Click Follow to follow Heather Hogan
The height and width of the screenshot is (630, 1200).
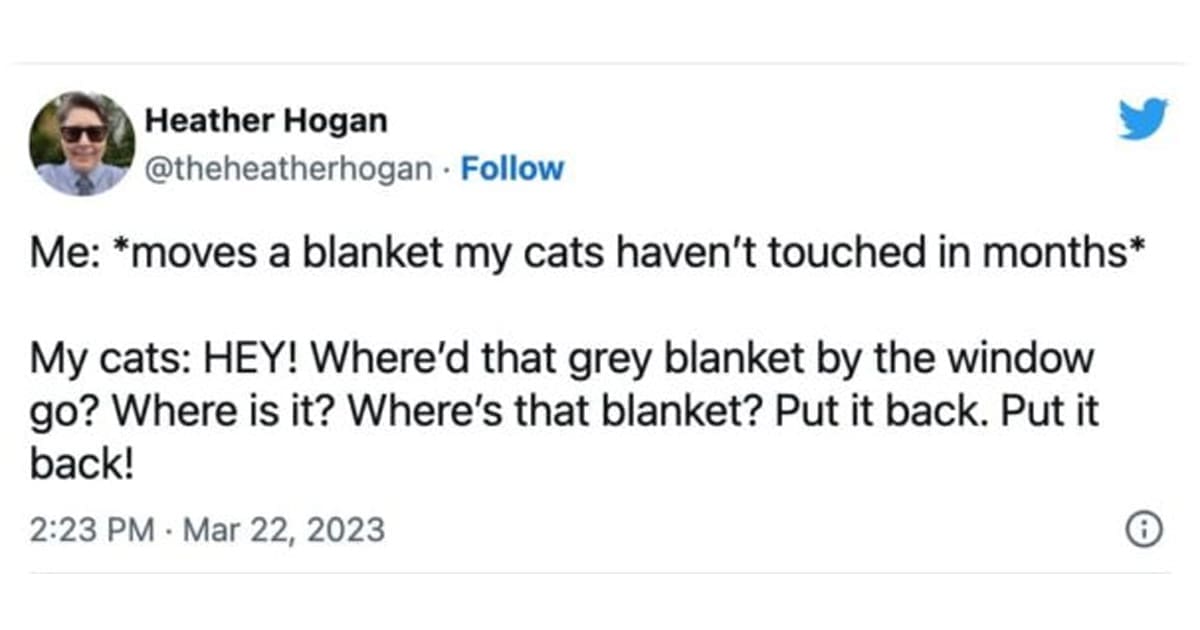[513, 169]
